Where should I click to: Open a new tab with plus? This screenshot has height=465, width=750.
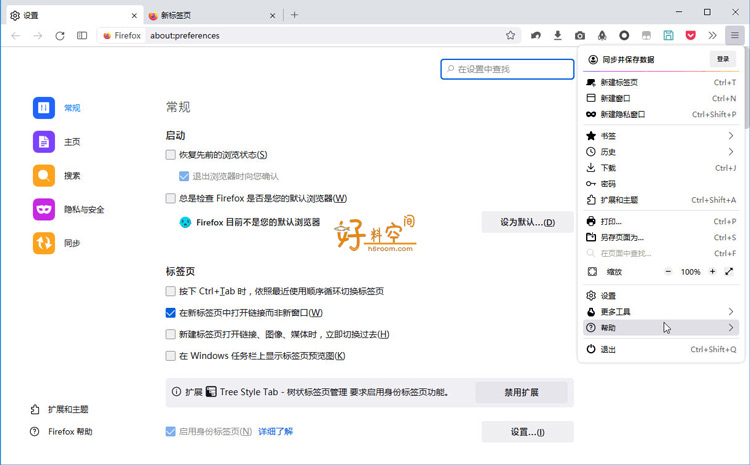coord(295,15)
